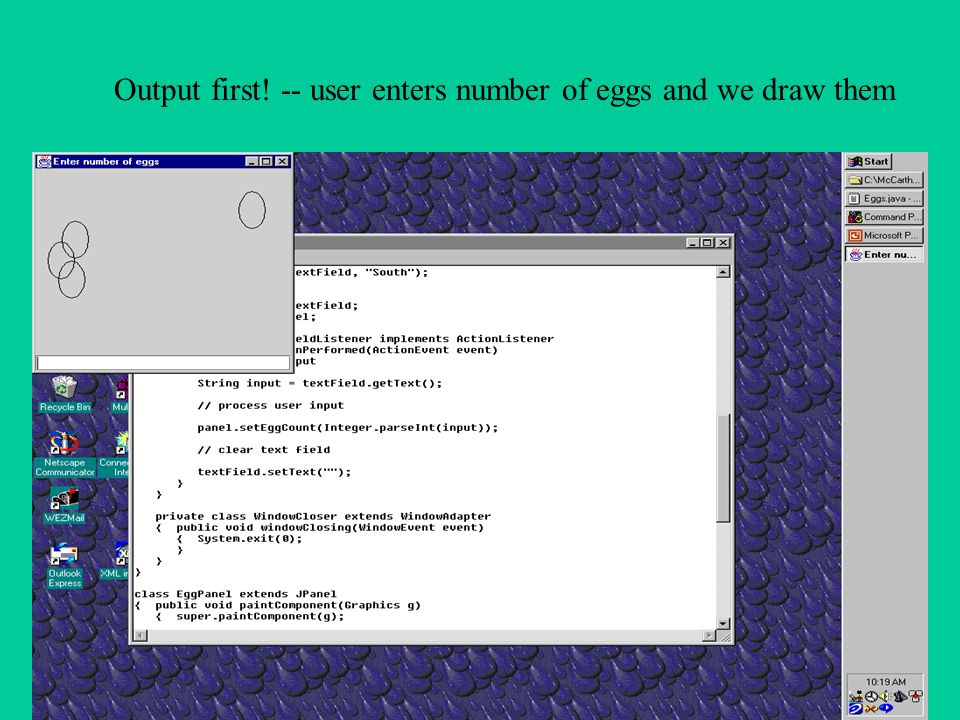Switch to the Microsoft P... taskbar button
960x720 pixels.
click(884, 235)
